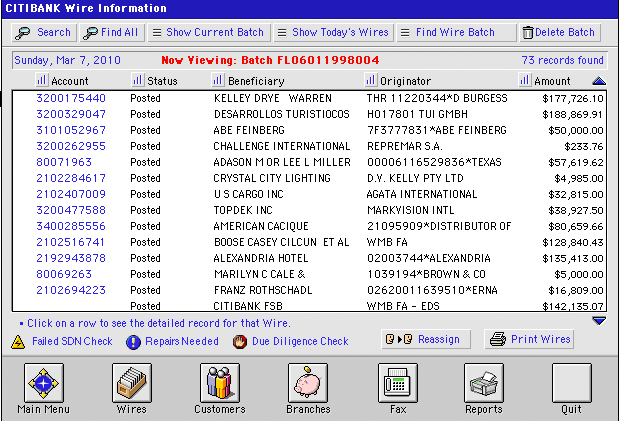Open account 3101052967 wire record
Screen dimensions: 619x421
(x=71, y=130)
